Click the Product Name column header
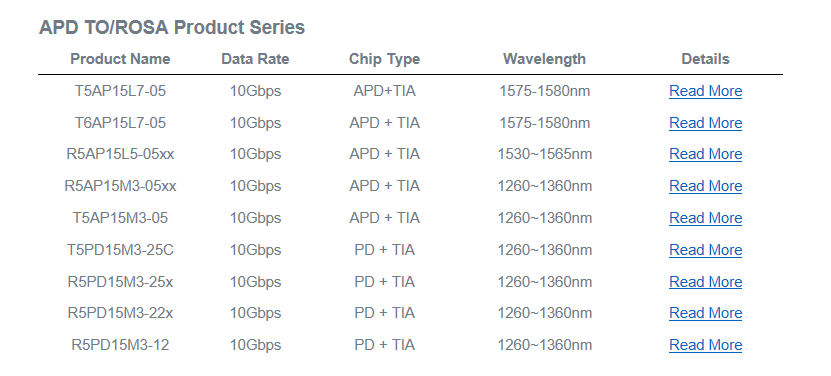 tap(120, 59)
